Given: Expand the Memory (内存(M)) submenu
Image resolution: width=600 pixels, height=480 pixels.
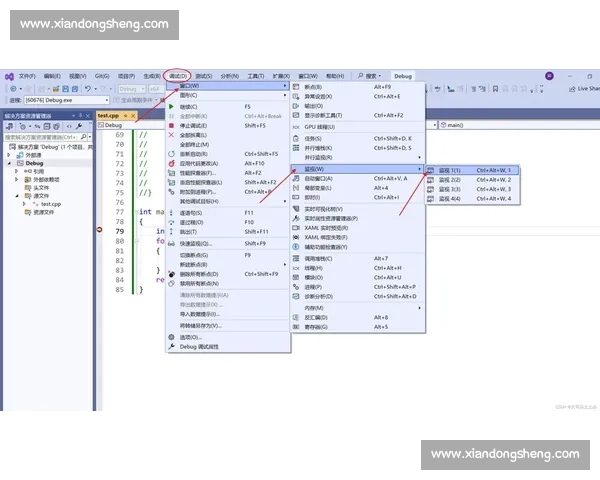Looking at the screenshot, I should point(357,308).
